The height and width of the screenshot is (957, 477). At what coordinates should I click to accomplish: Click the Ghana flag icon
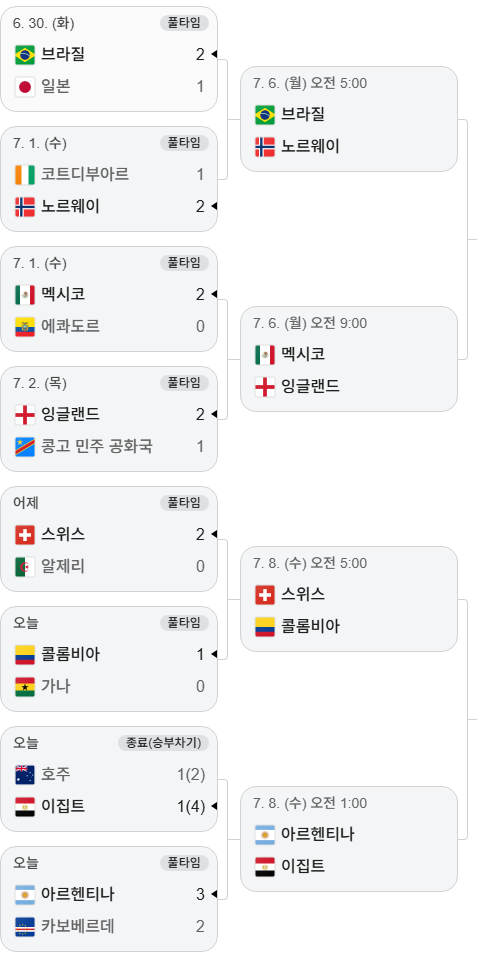tap(25, 687)
